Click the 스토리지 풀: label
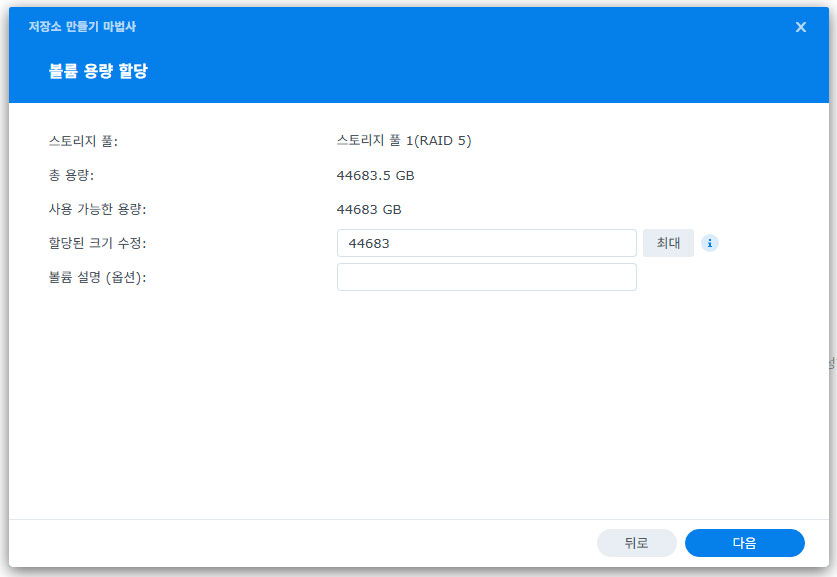The height and width of the screenshot is (577, 837). (x=83, y=141)
